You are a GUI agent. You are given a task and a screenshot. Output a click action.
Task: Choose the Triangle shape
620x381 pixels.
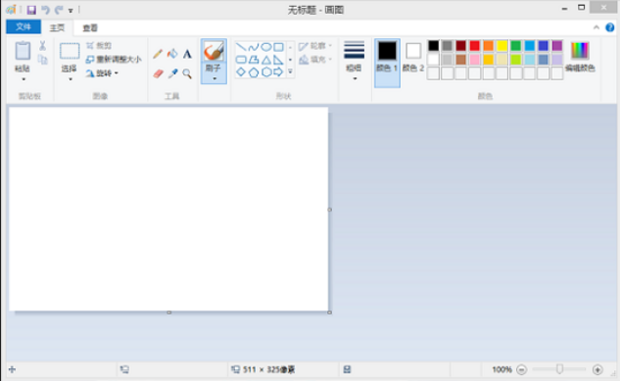pos(266,60)
